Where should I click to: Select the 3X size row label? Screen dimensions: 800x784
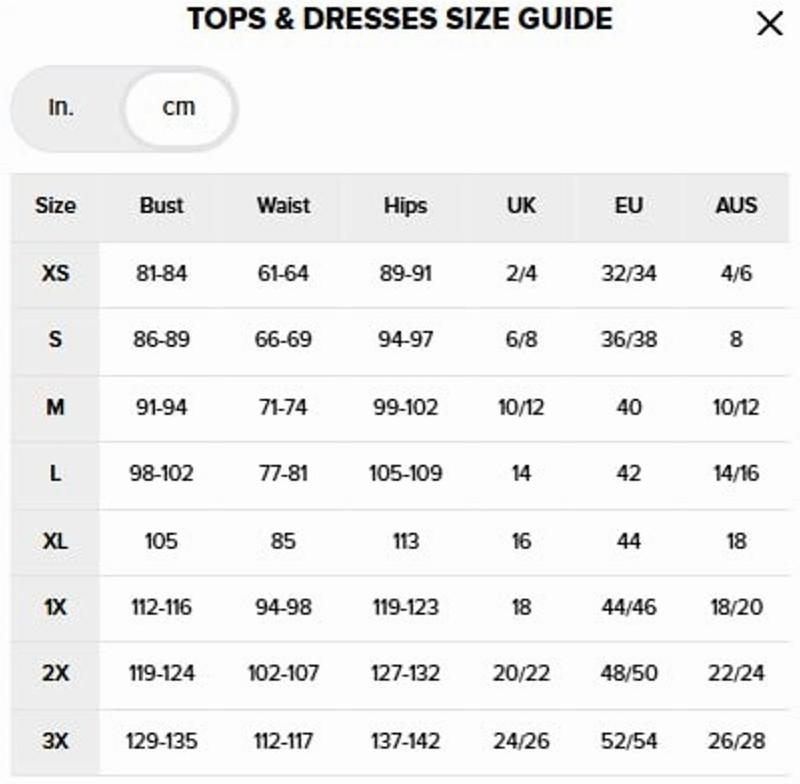pos(55,741)
